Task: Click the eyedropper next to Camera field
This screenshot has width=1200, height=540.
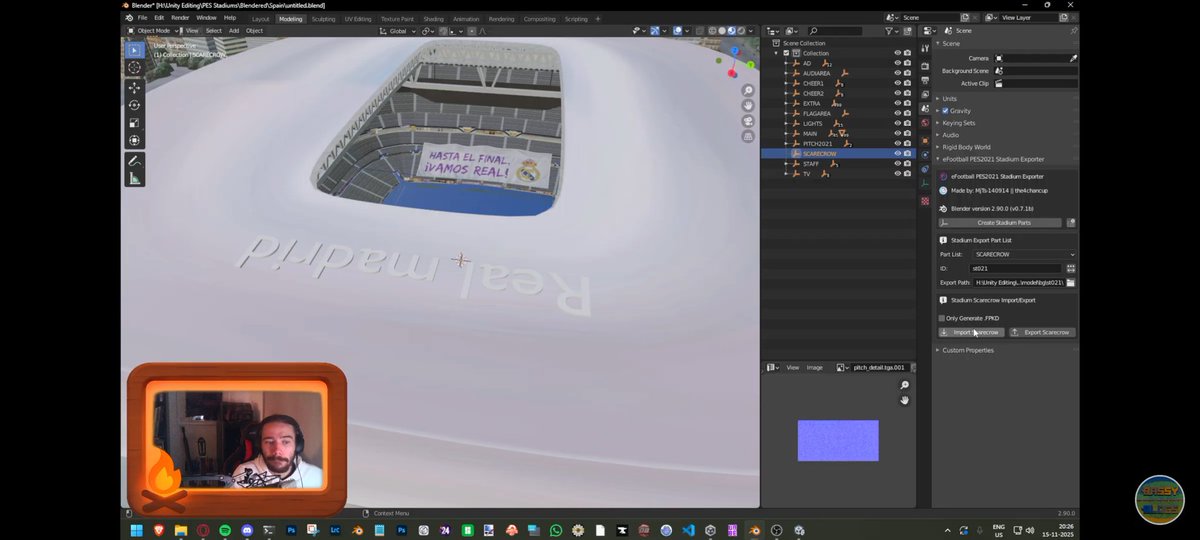Action: (x=1073, y=58)
